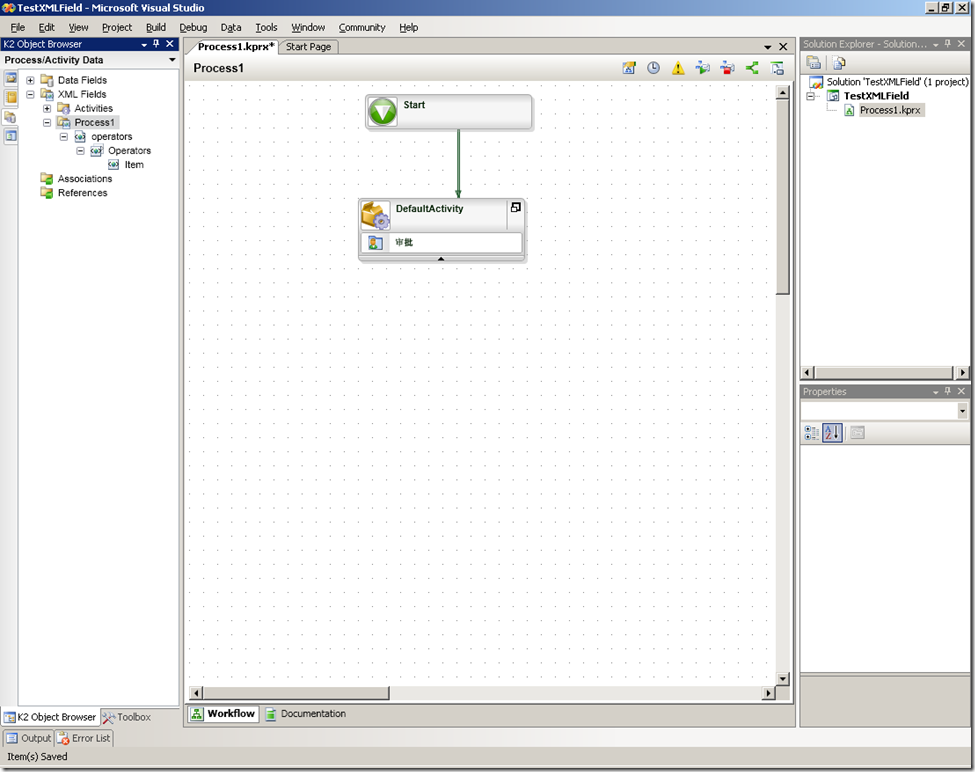Click the red stop process icon

tap(727, 68)
